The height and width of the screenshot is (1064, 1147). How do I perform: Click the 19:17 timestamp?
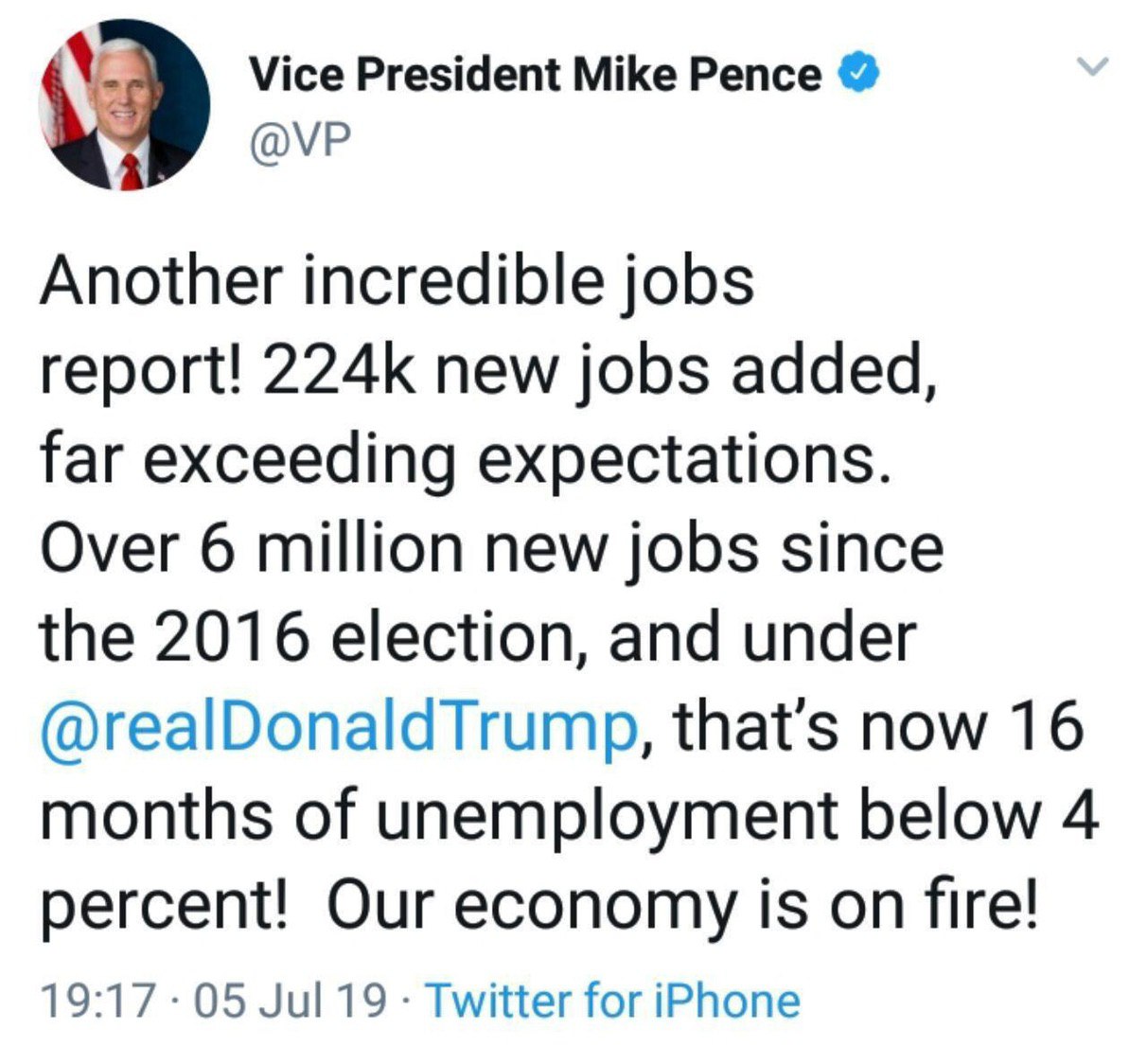(x=96, y=1002)
